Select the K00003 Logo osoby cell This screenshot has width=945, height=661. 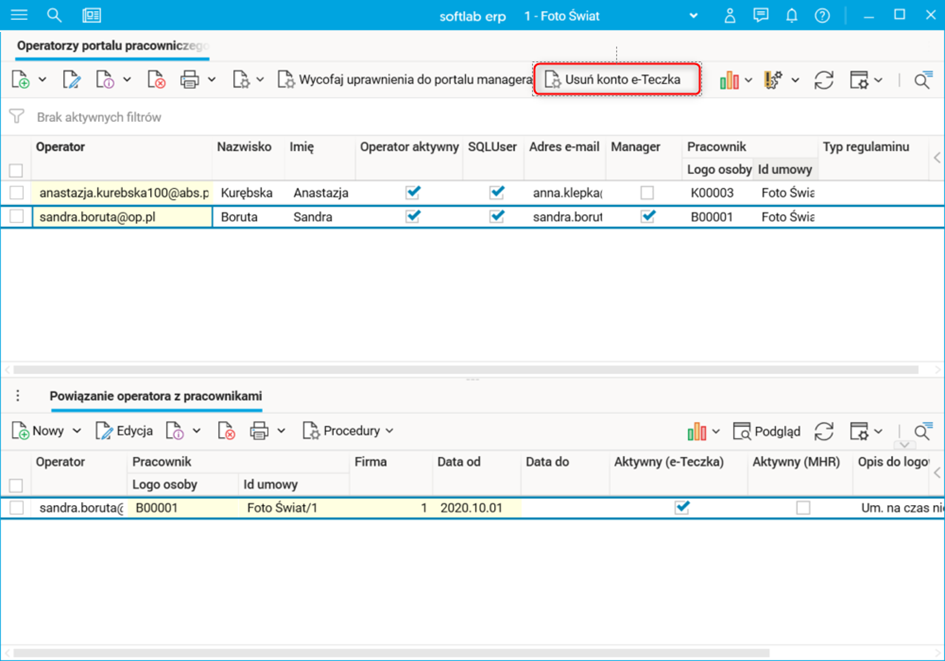pos(718,193)
